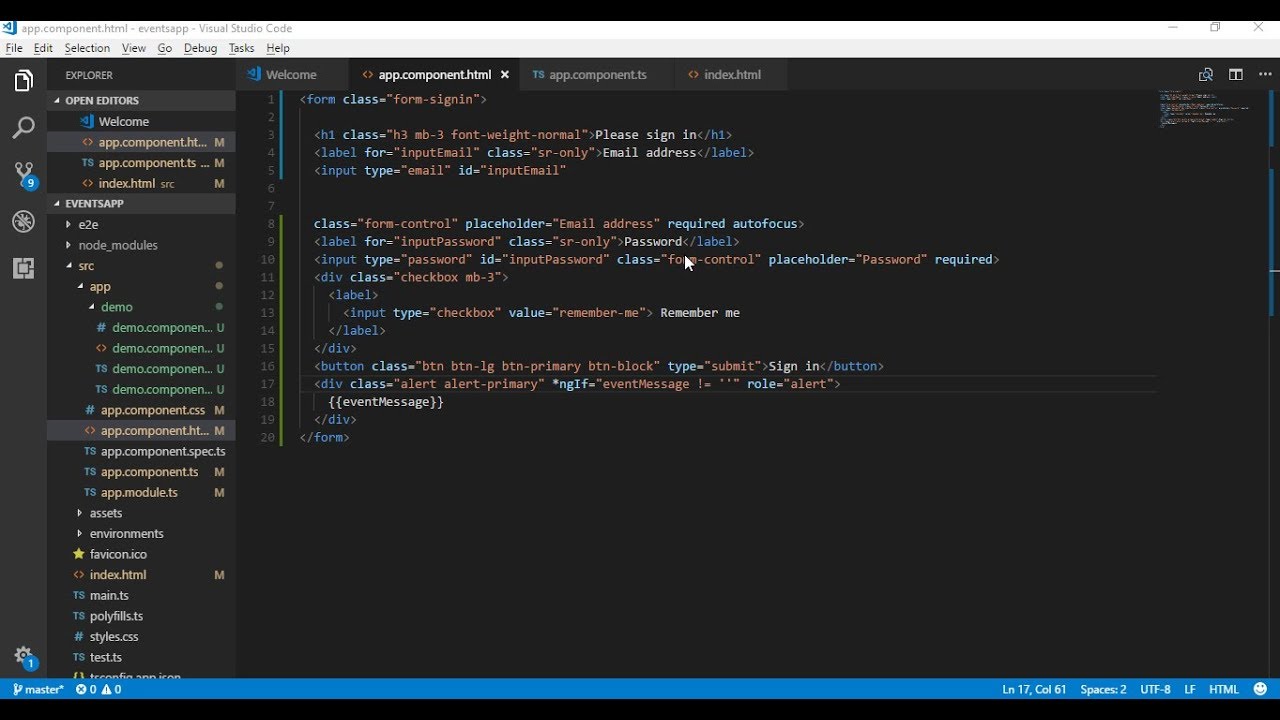Click the feedback smiley in status bar

(x=1260, y=689)
